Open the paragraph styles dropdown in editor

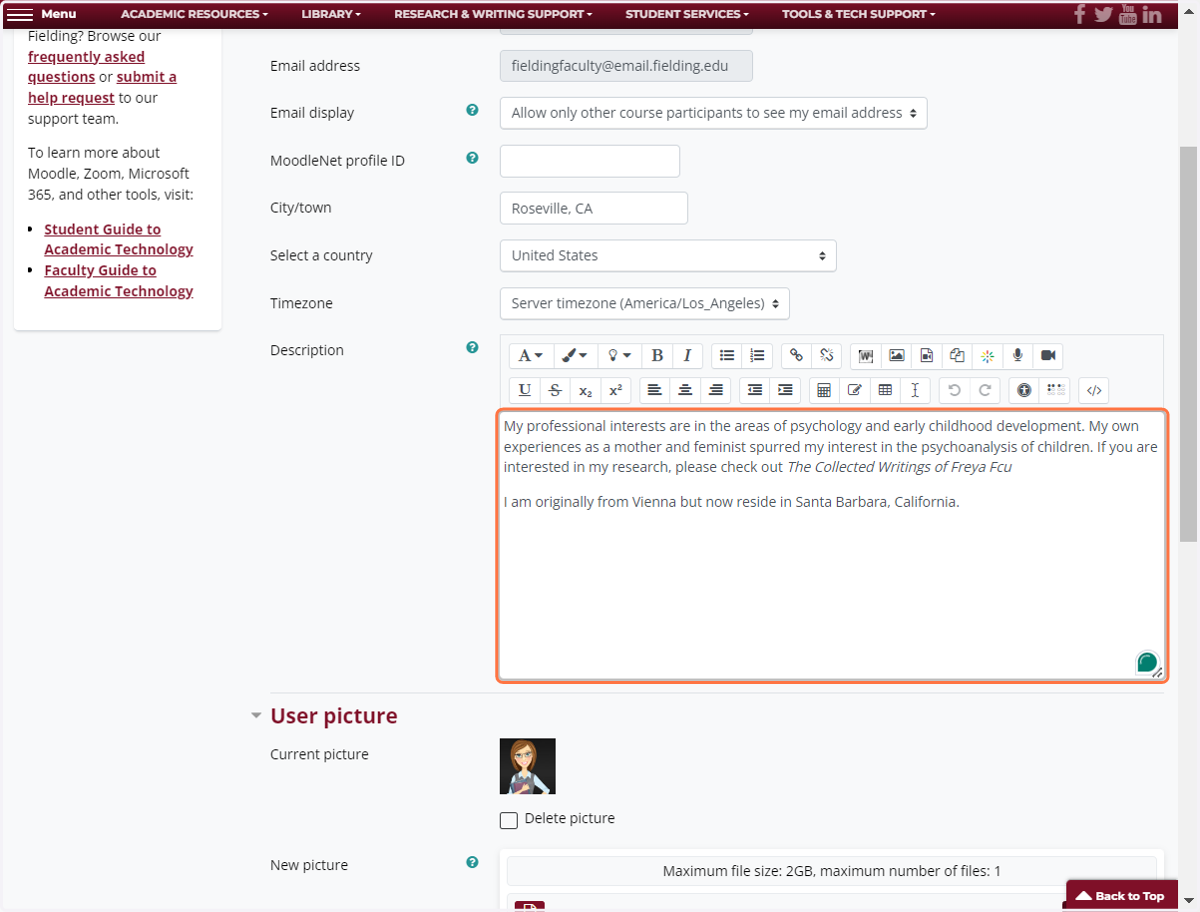click(530, 356)
